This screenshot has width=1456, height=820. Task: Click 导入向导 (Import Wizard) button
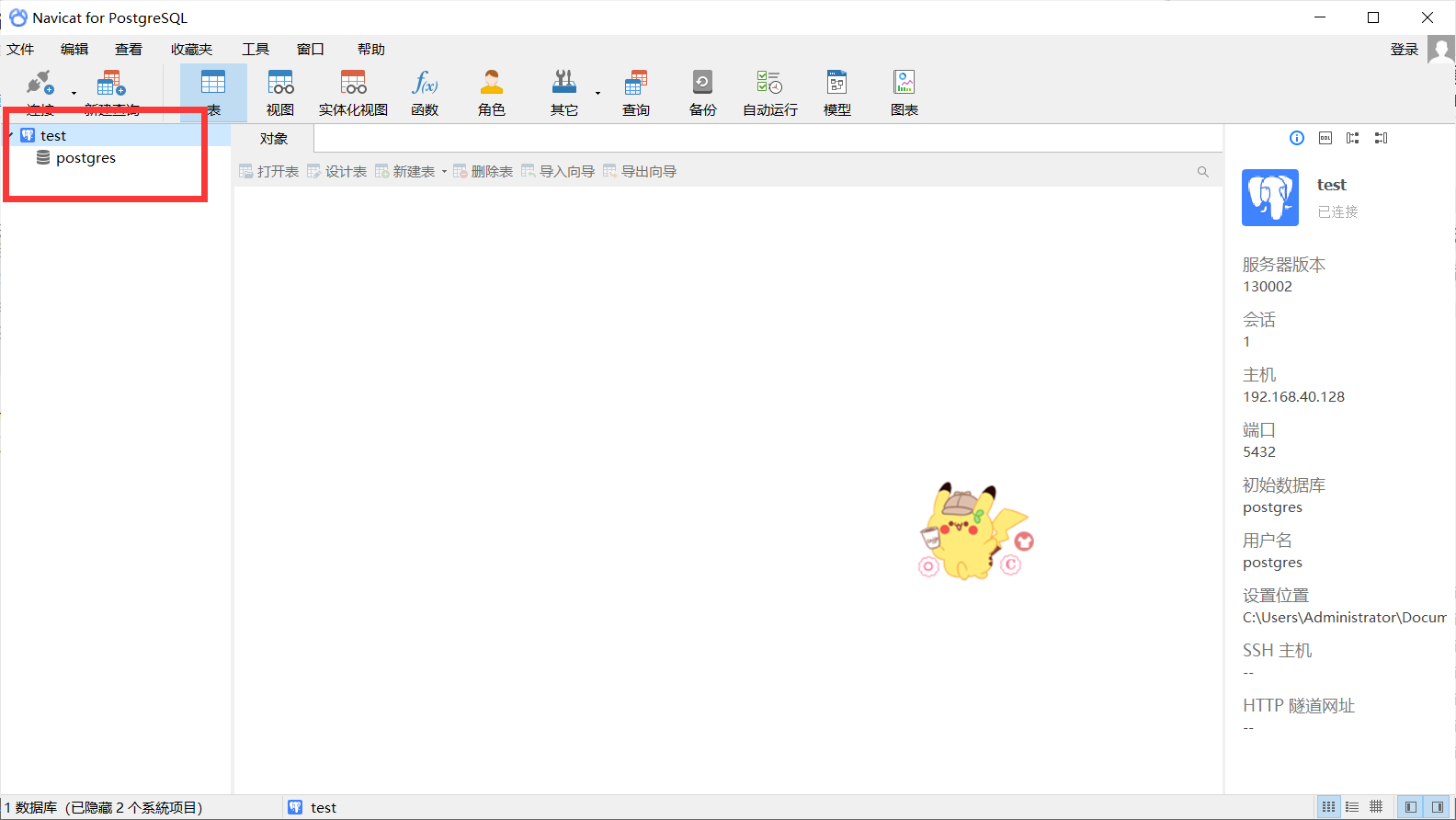[558, 172]
